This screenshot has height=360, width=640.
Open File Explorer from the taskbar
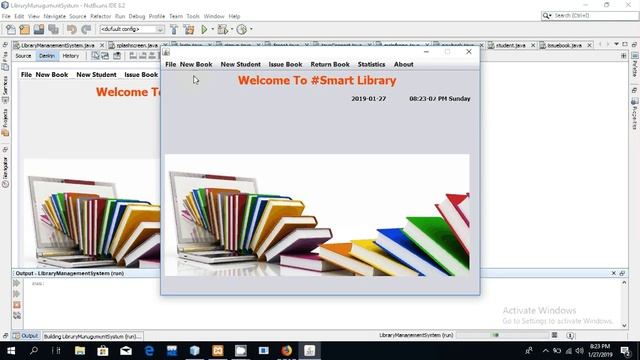coord(80,351)
